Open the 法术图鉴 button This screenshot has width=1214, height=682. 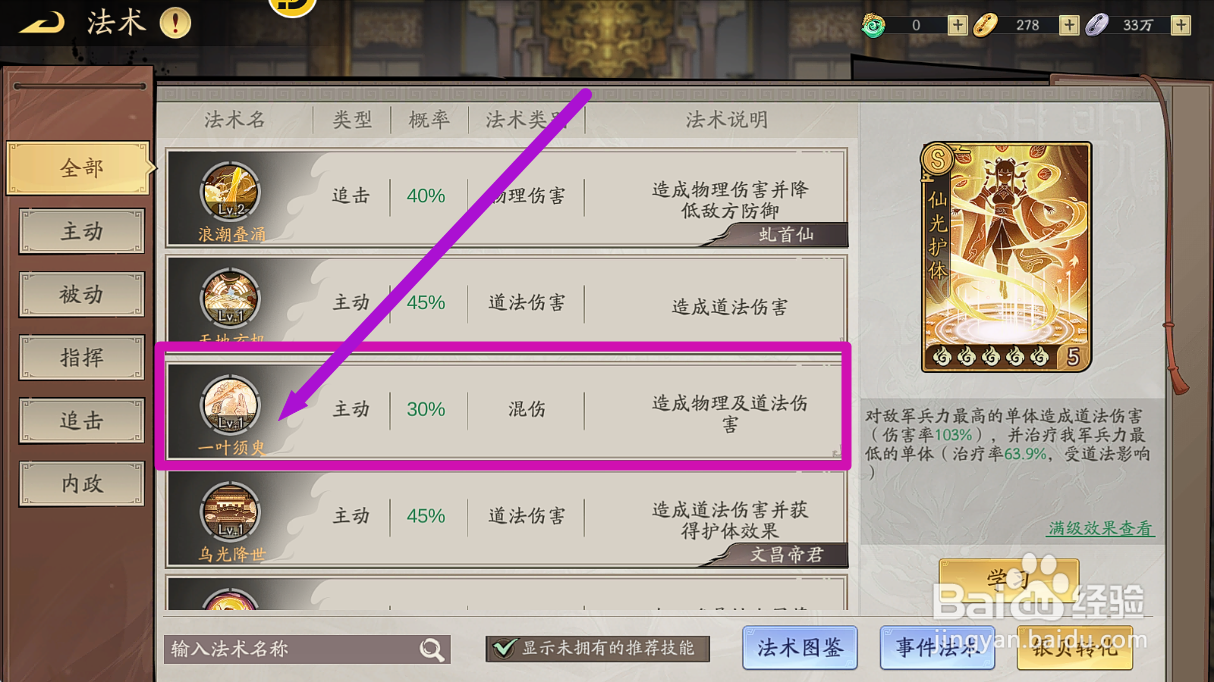[800, 648]
